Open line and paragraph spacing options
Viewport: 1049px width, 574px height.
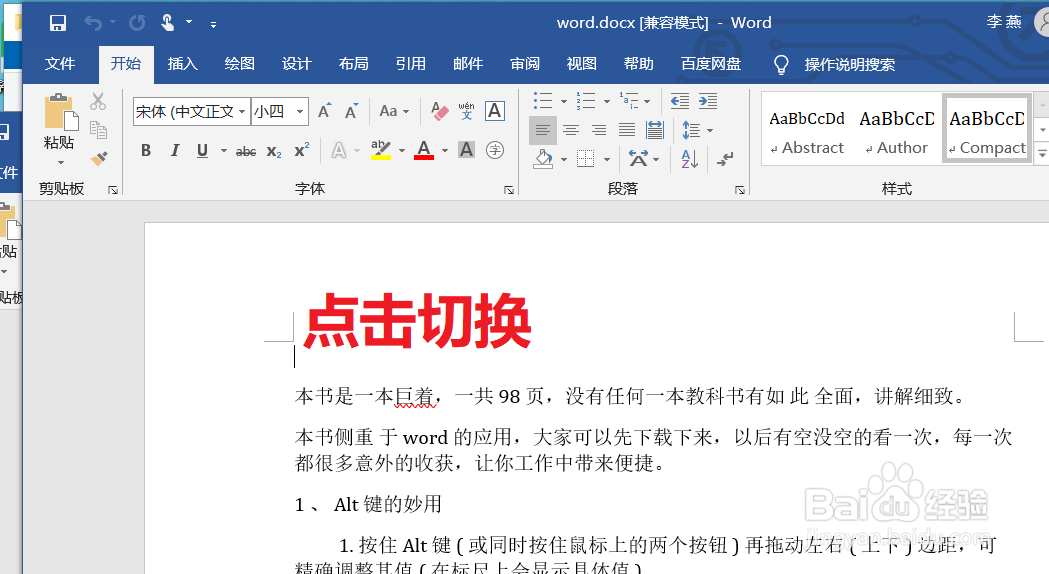(x=691, y=130)
